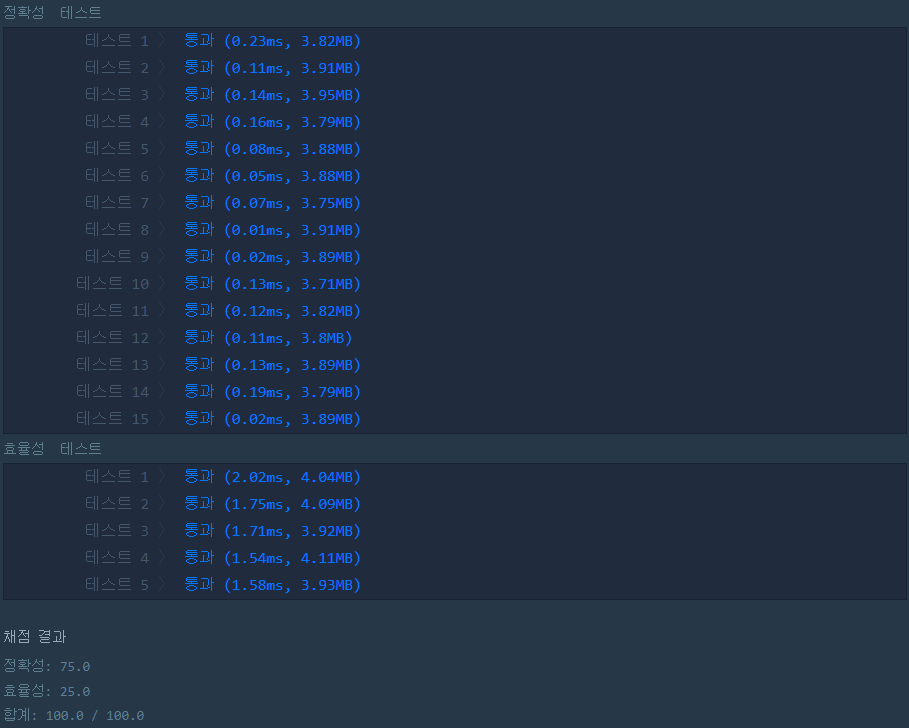
Task: Click the 효율성 테스트 section heading
Action: click(52, 448)
